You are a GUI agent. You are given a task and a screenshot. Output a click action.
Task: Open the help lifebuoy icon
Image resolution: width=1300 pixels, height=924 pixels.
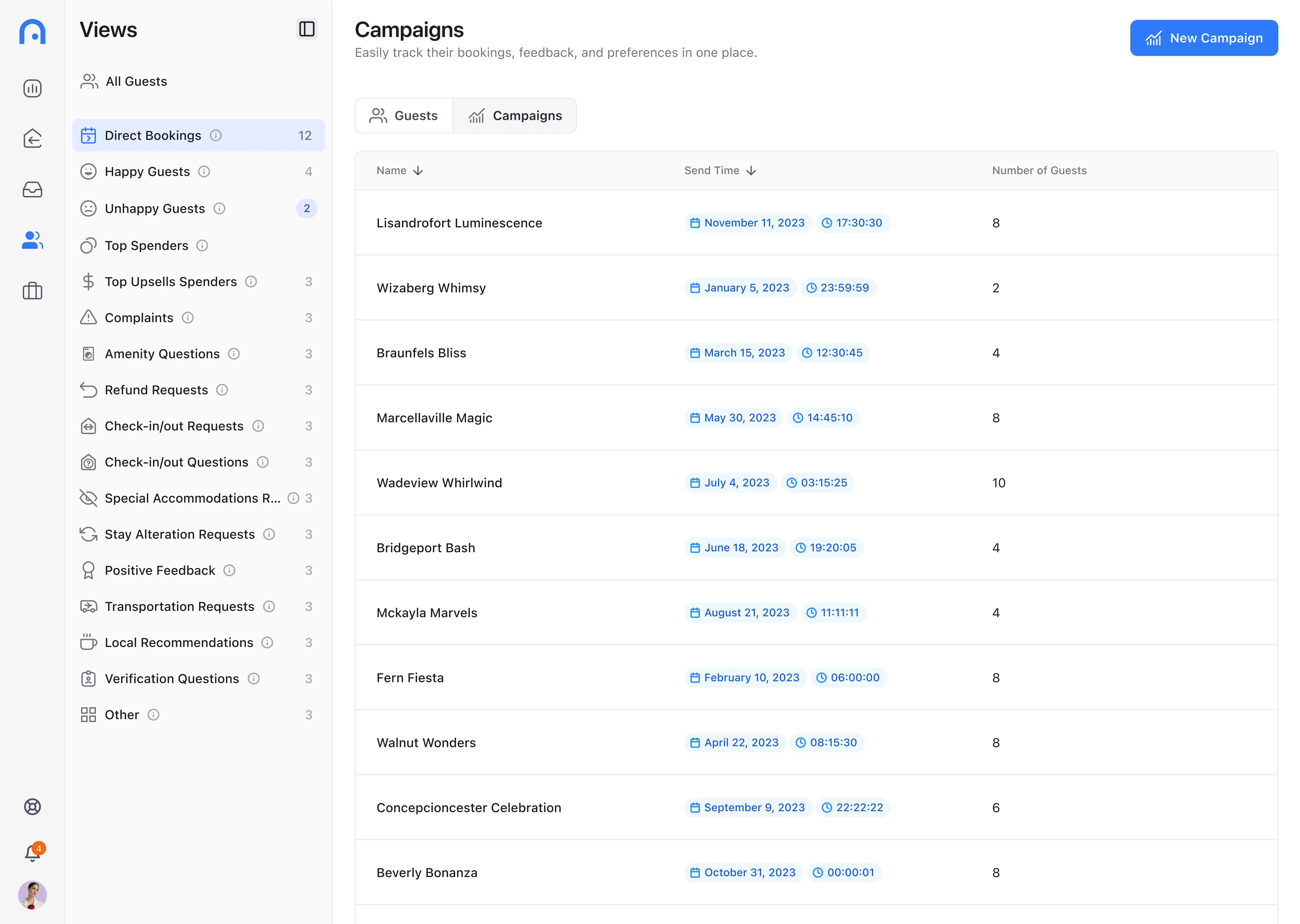[32, 807]
